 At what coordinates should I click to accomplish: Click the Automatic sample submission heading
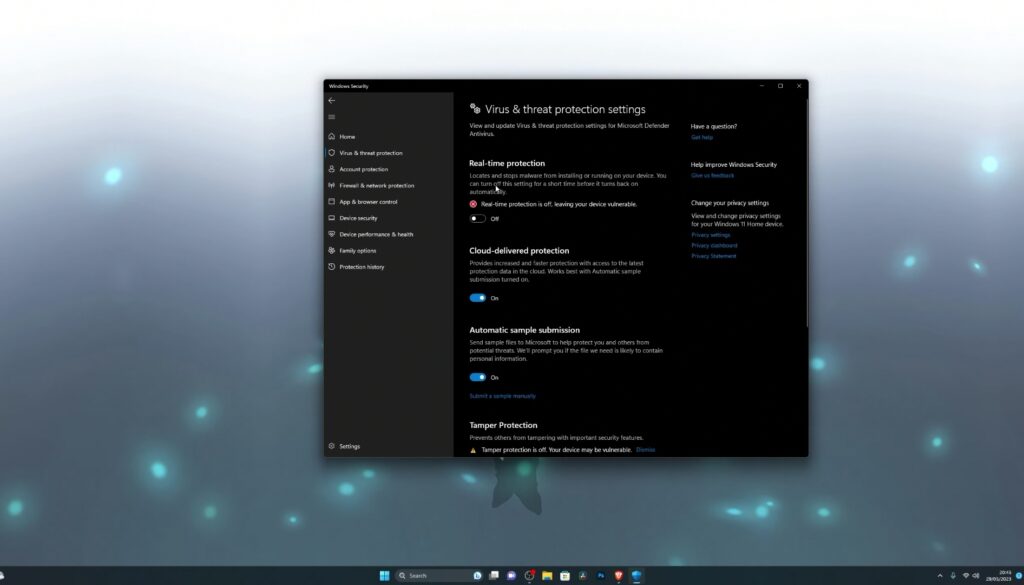tap(524, 330)
